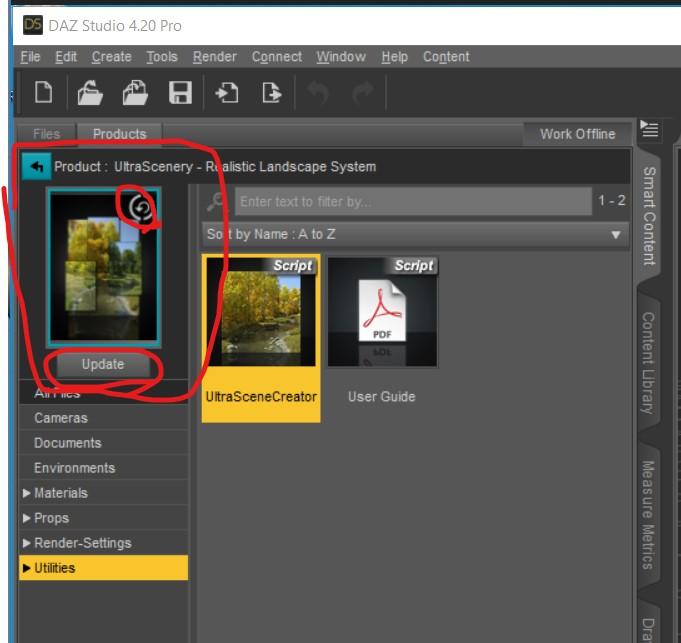Click the New Scene toolbar icon
The height and width of the screenshot is (643, 681).
coord(43,92)
